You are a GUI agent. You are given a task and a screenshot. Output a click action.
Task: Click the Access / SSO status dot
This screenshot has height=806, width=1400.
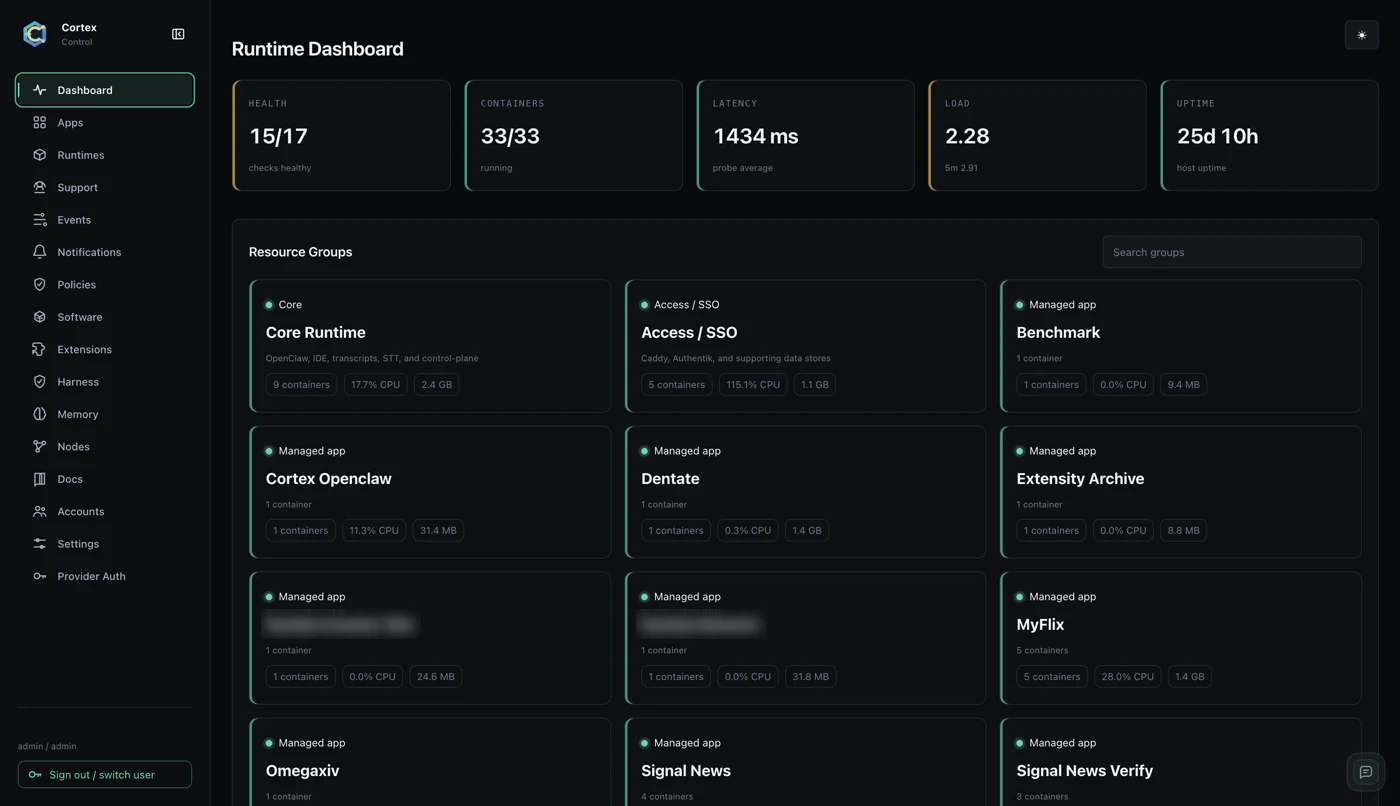[x=644, y=305]
